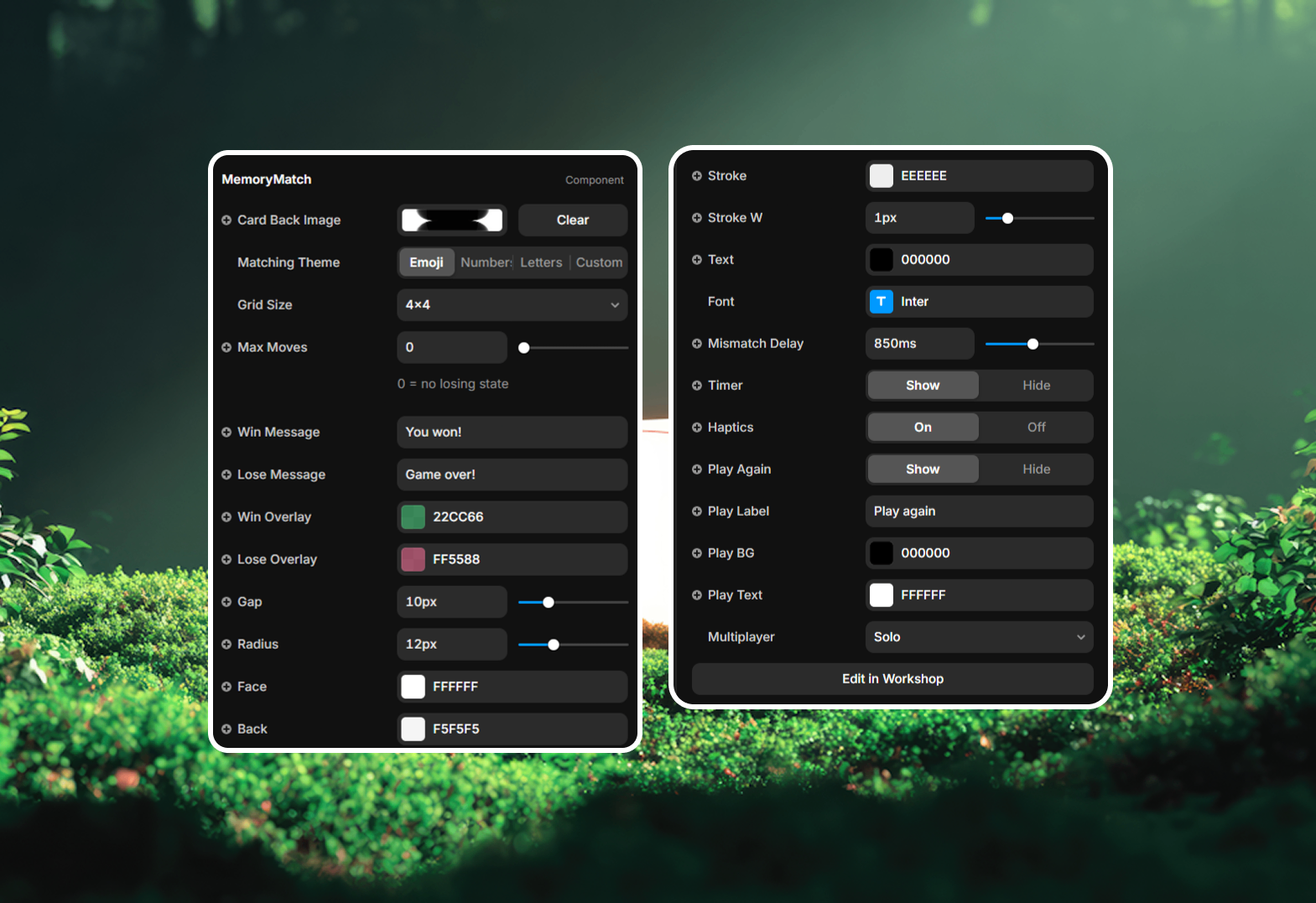This screenshot has width=1316, height=903.
Task: Turn Haptics Off
Action: [x=1036, y=428]
